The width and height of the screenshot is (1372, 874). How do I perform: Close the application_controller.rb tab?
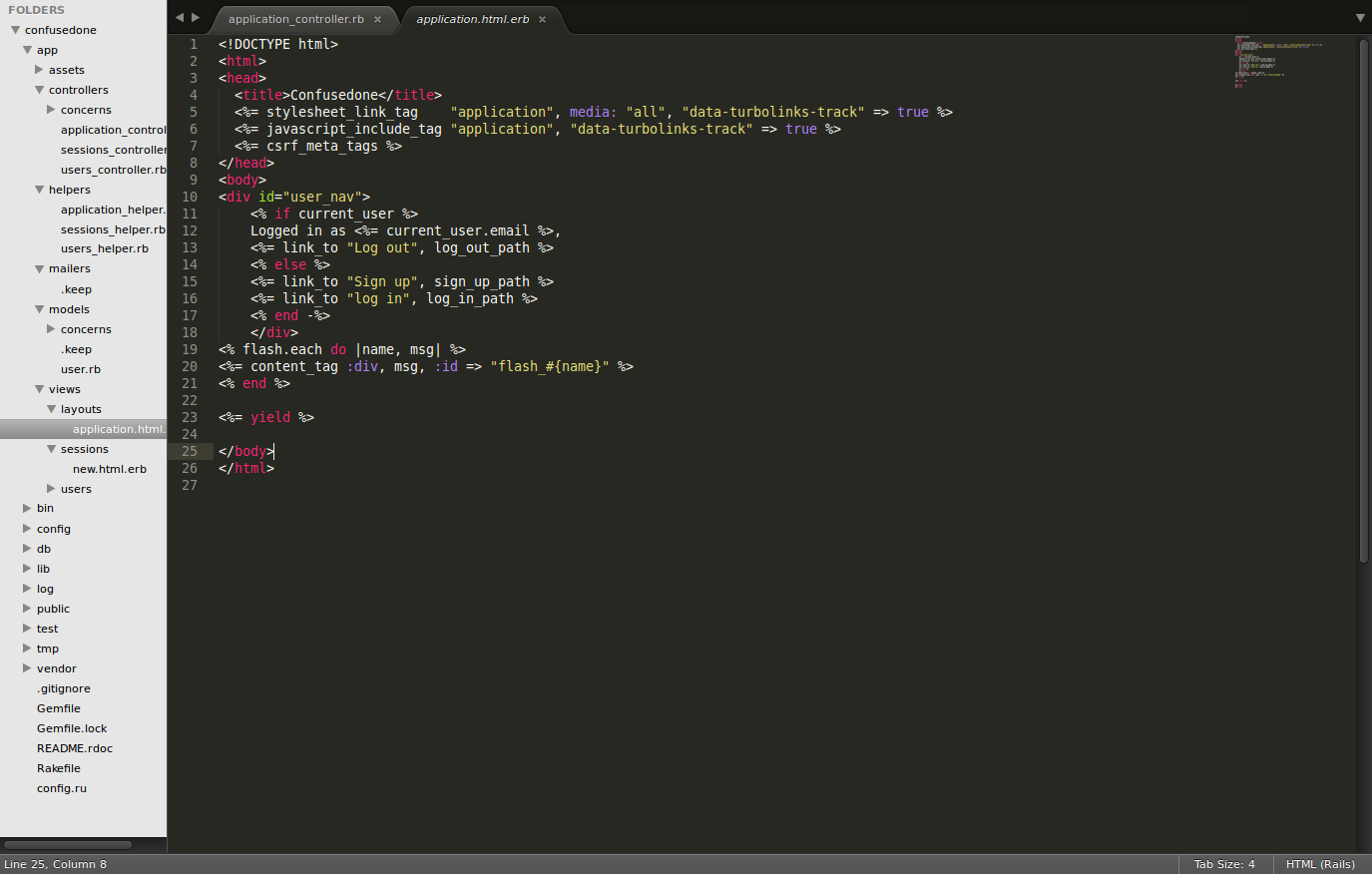pyautogui.click(x=377, y=19)
